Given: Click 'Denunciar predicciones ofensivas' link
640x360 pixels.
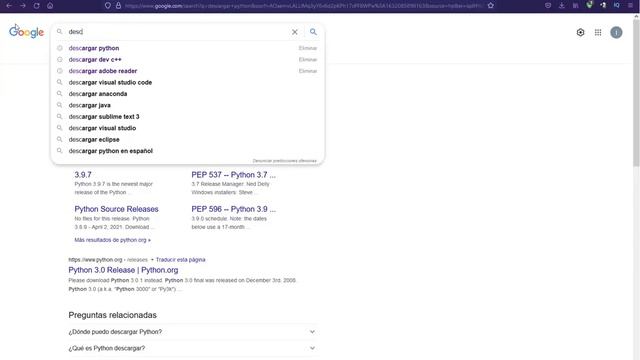Looking at the screenshot, I should [284, 161].
